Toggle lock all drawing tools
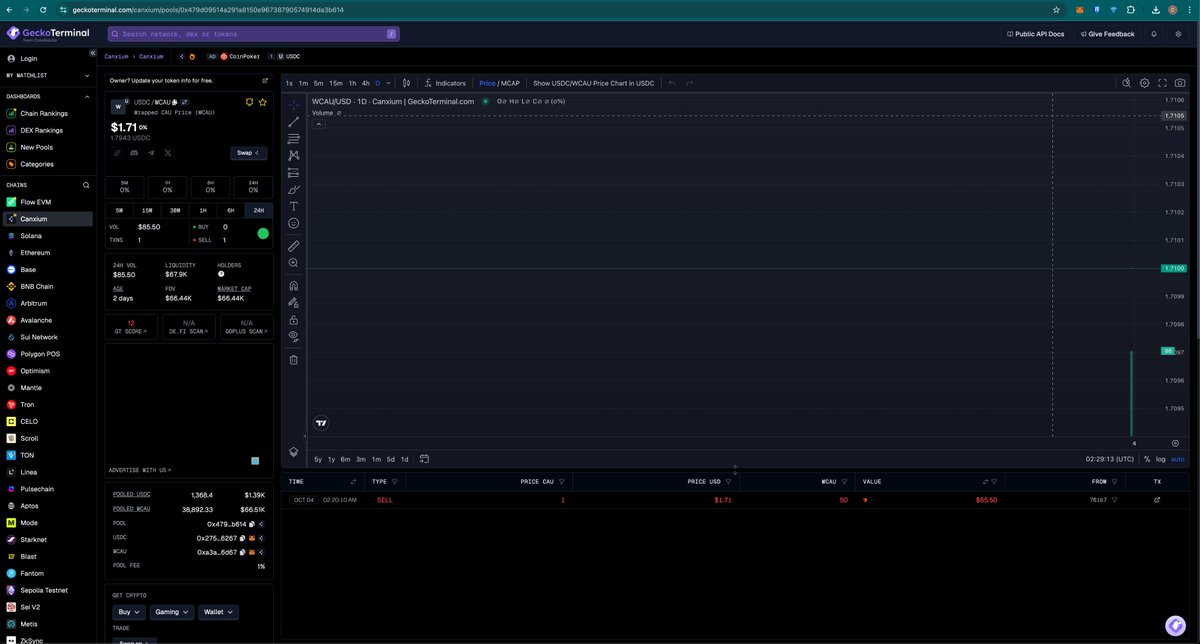The width and height of the screenshot is (1200, 644). [x=294, y=320]
